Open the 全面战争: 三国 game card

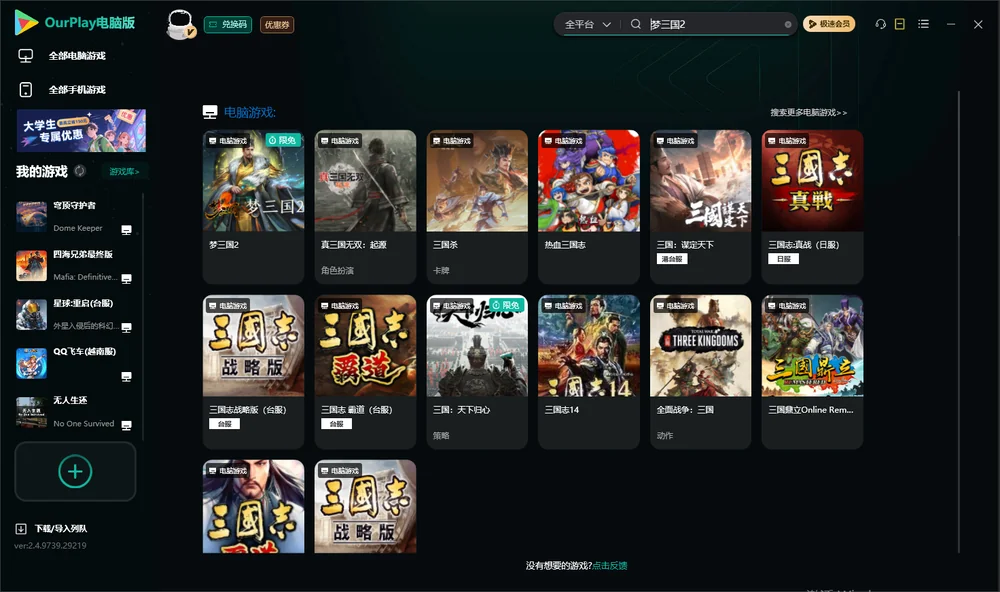(x=700, y=372)
